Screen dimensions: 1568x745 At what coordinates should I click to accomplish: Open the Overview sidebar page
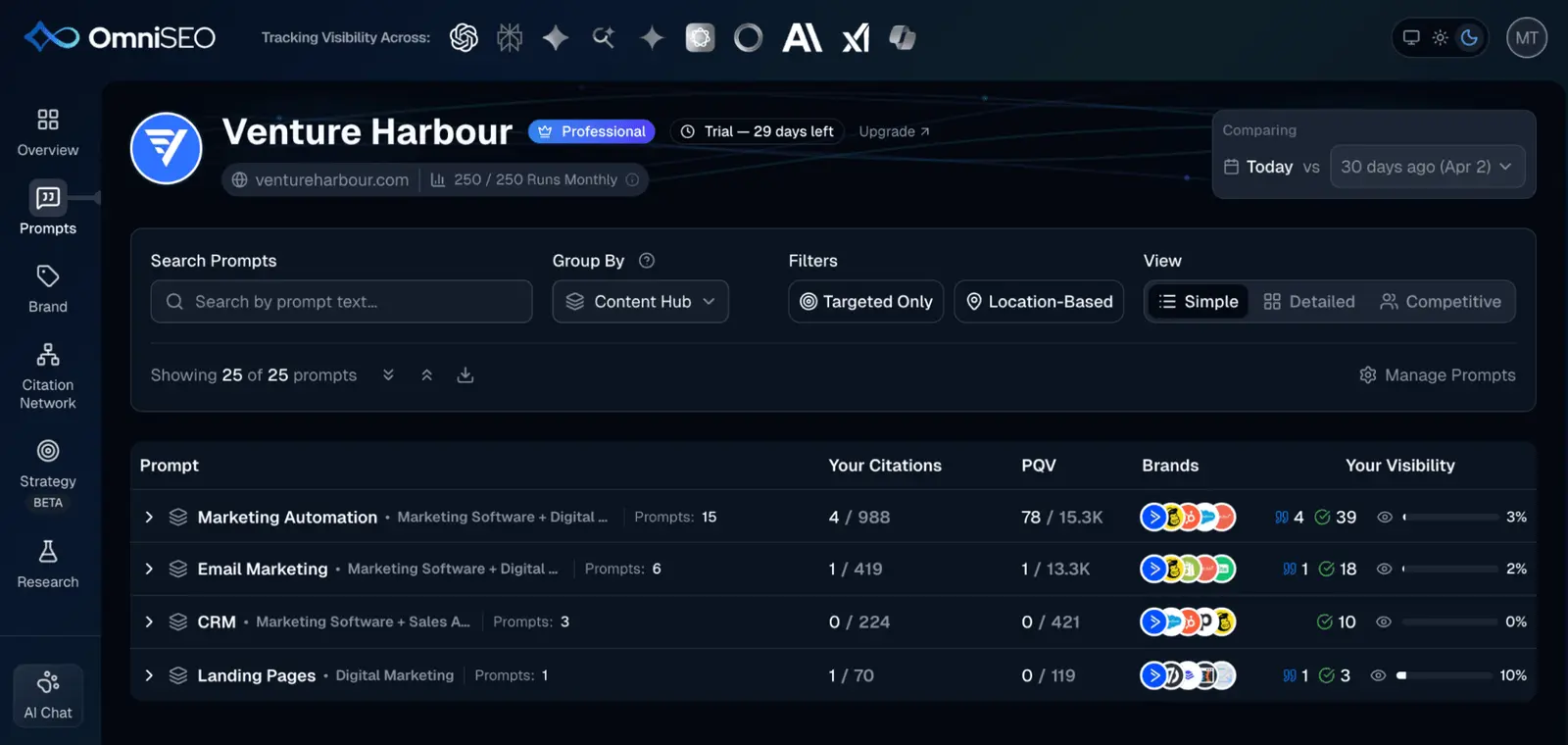tap(48, 132)
